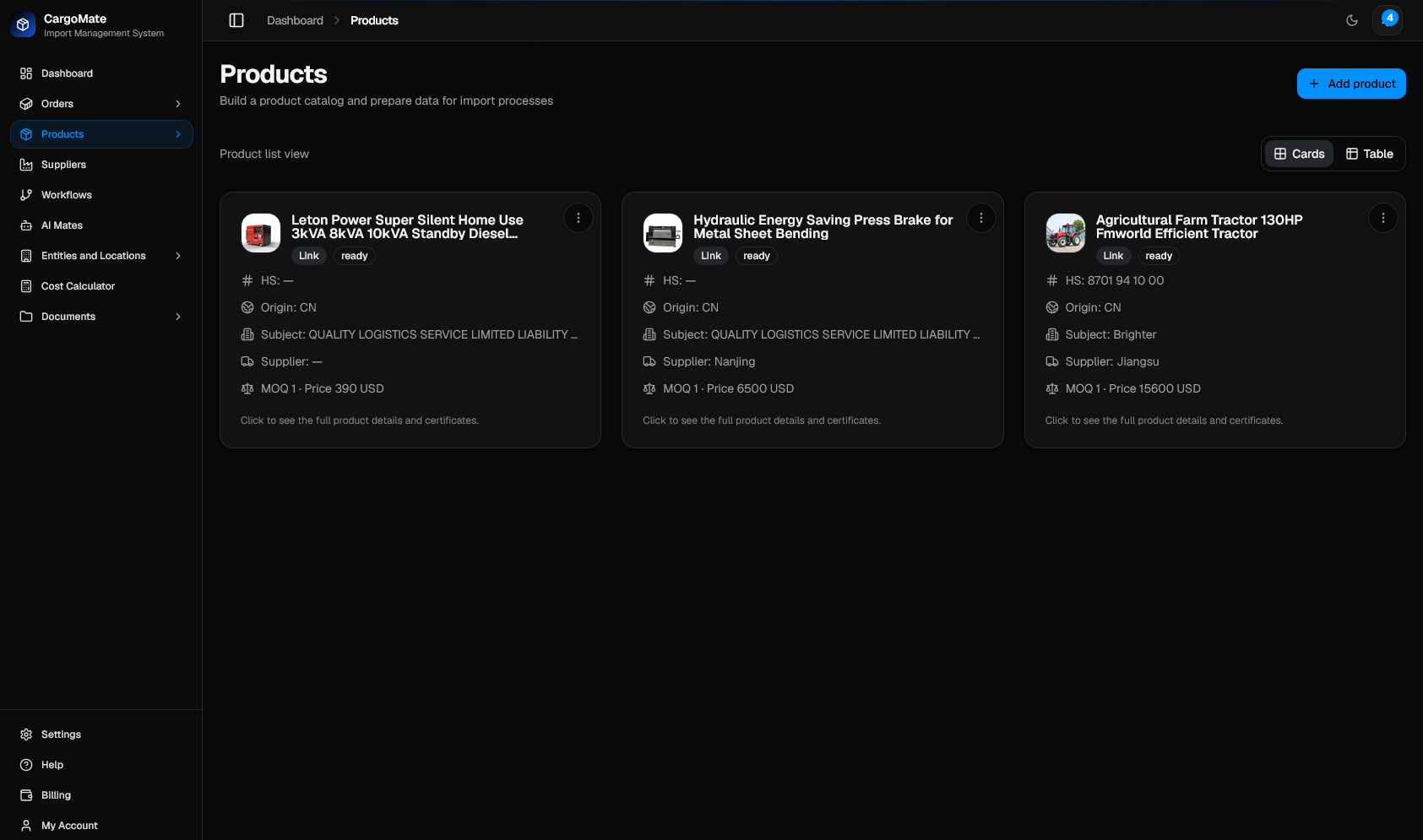The height and width of the screenshot is (840, 1423).
Task: Switch to Table view
Action: (x=1369, y=154)
